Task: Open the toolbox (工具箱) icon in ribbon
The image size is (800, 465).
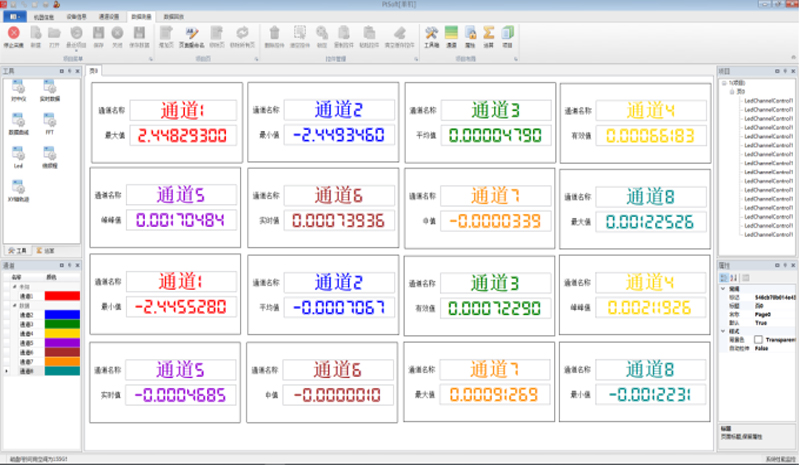Action: coord(432,36)
